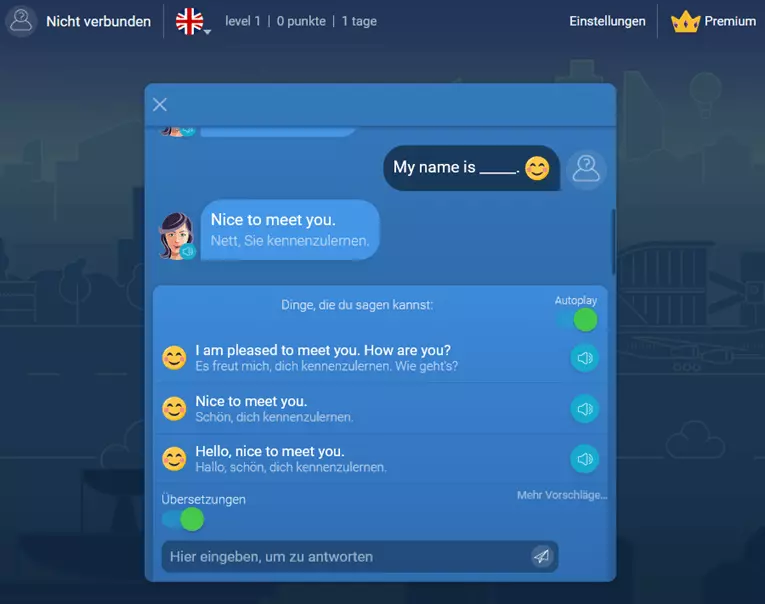Play audio for 'I am pleased to meet you'
Screen dimensions: 765x604
pyautogui.click(x=584, y=358)
